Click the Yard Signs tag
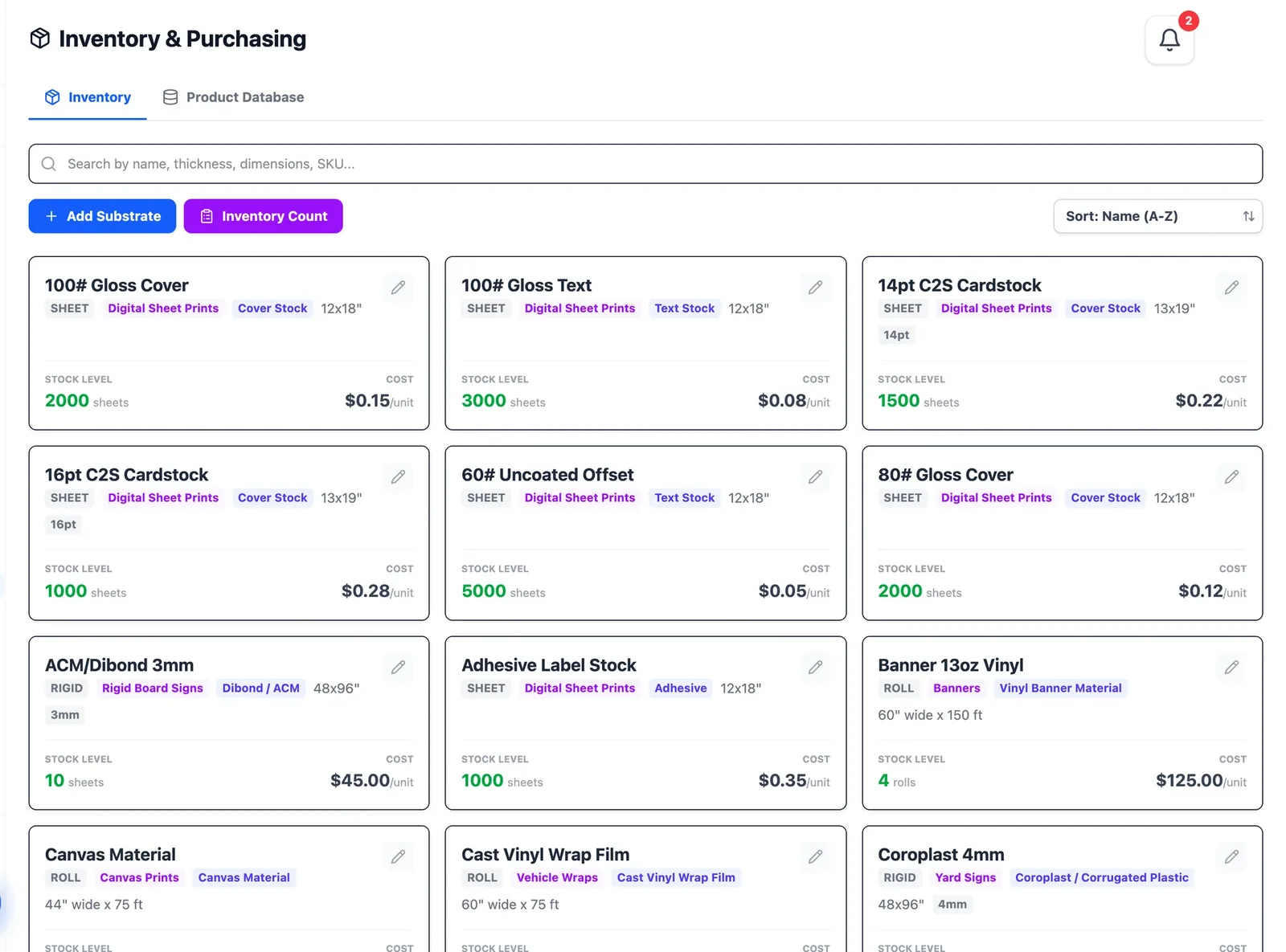This screenshot has height=952, width=1286. click(x=965, y=878)
